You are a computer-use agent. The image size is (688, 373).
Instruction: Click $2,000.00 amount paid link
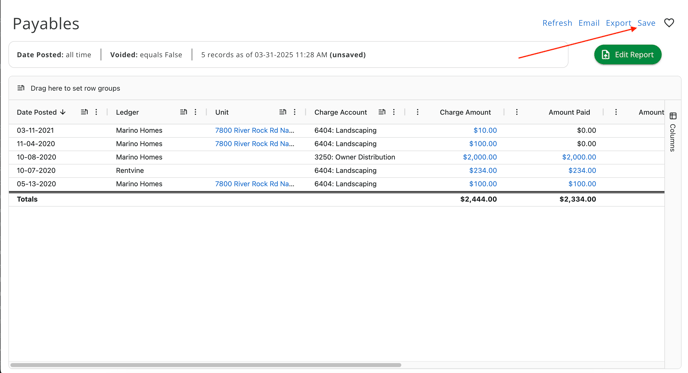click(x=579, y=157)
